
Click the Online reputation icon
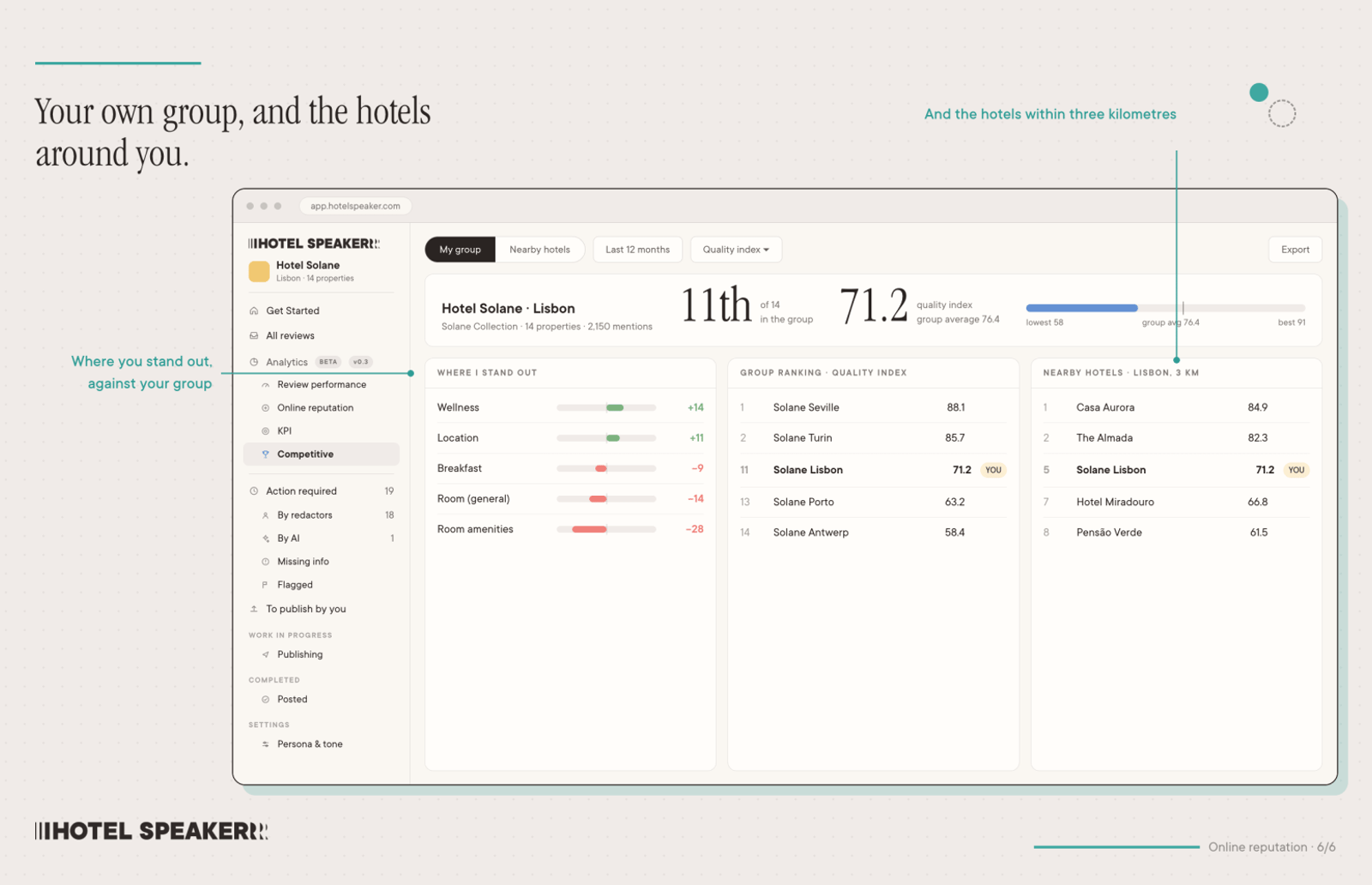266,408
